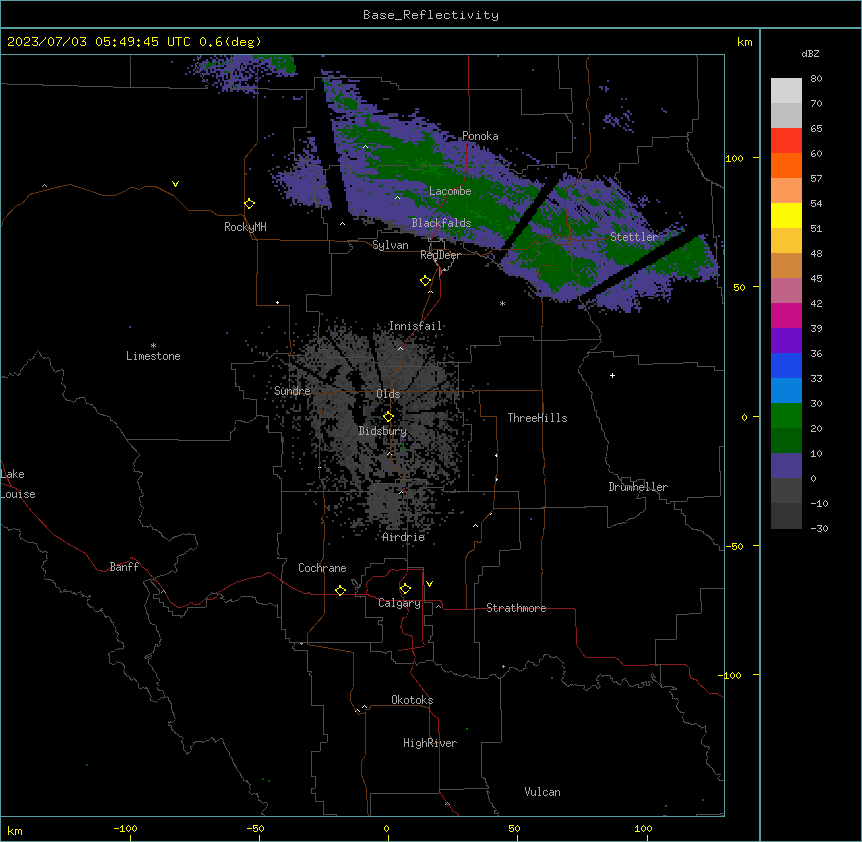The width and height of the screenshot is (862, 842).
Task: Click the Lake Louise label
Action: pos(18,484)
